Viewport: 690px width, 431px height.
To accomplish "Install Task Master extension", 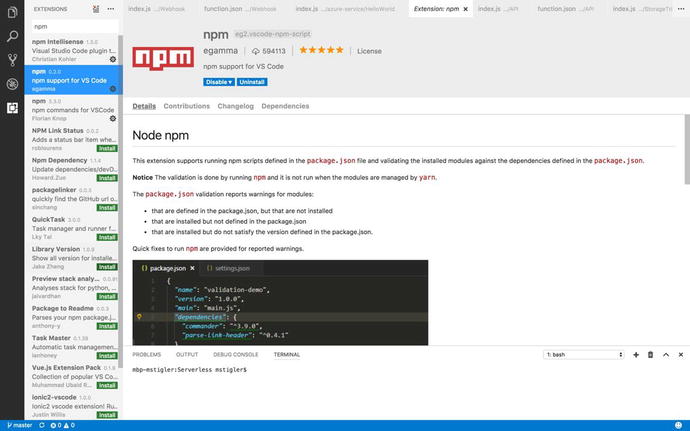I will 107,356.
